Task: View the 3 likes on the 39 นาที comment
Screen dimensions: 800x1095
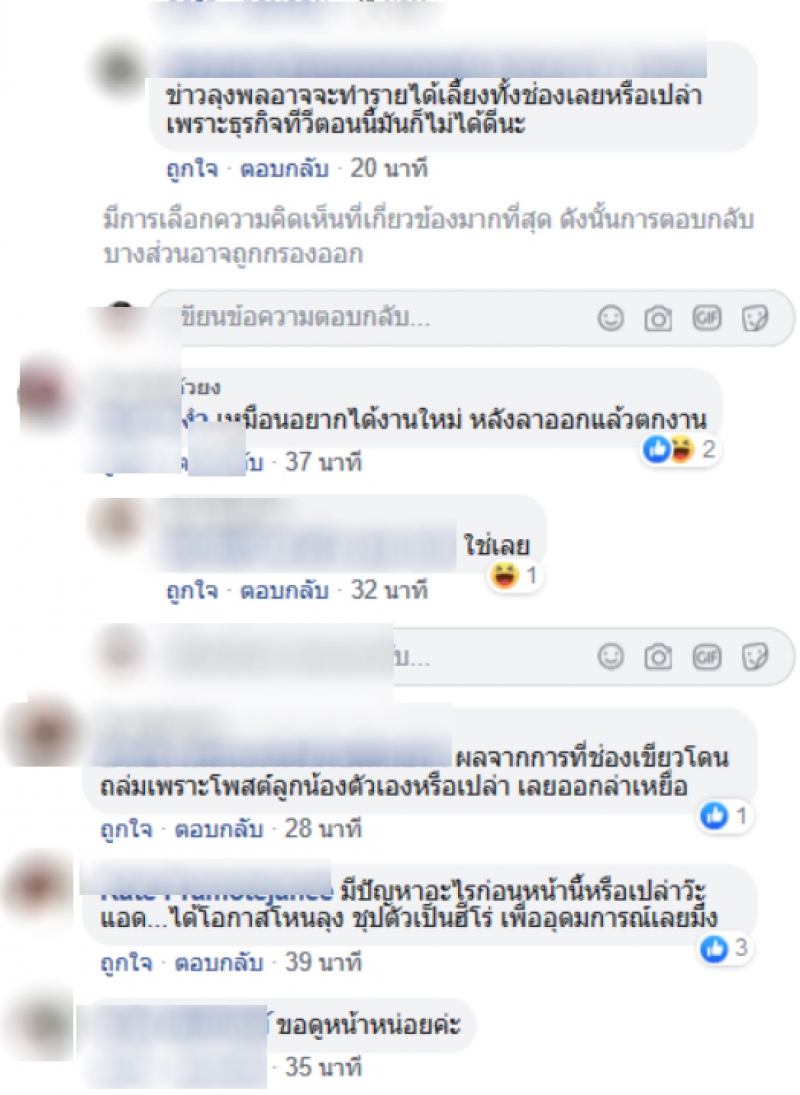Action: [x=725, y=948]
